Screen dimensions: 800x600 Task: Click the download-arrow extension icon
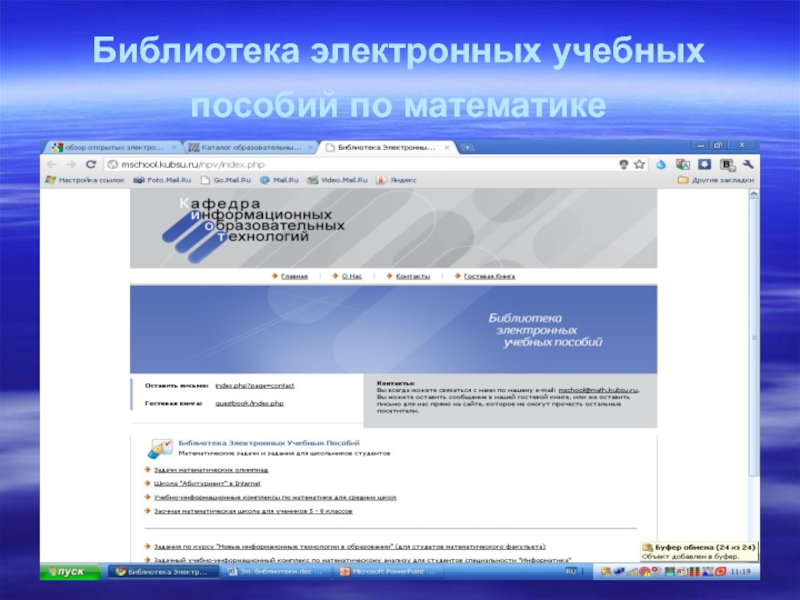point(705,164)
